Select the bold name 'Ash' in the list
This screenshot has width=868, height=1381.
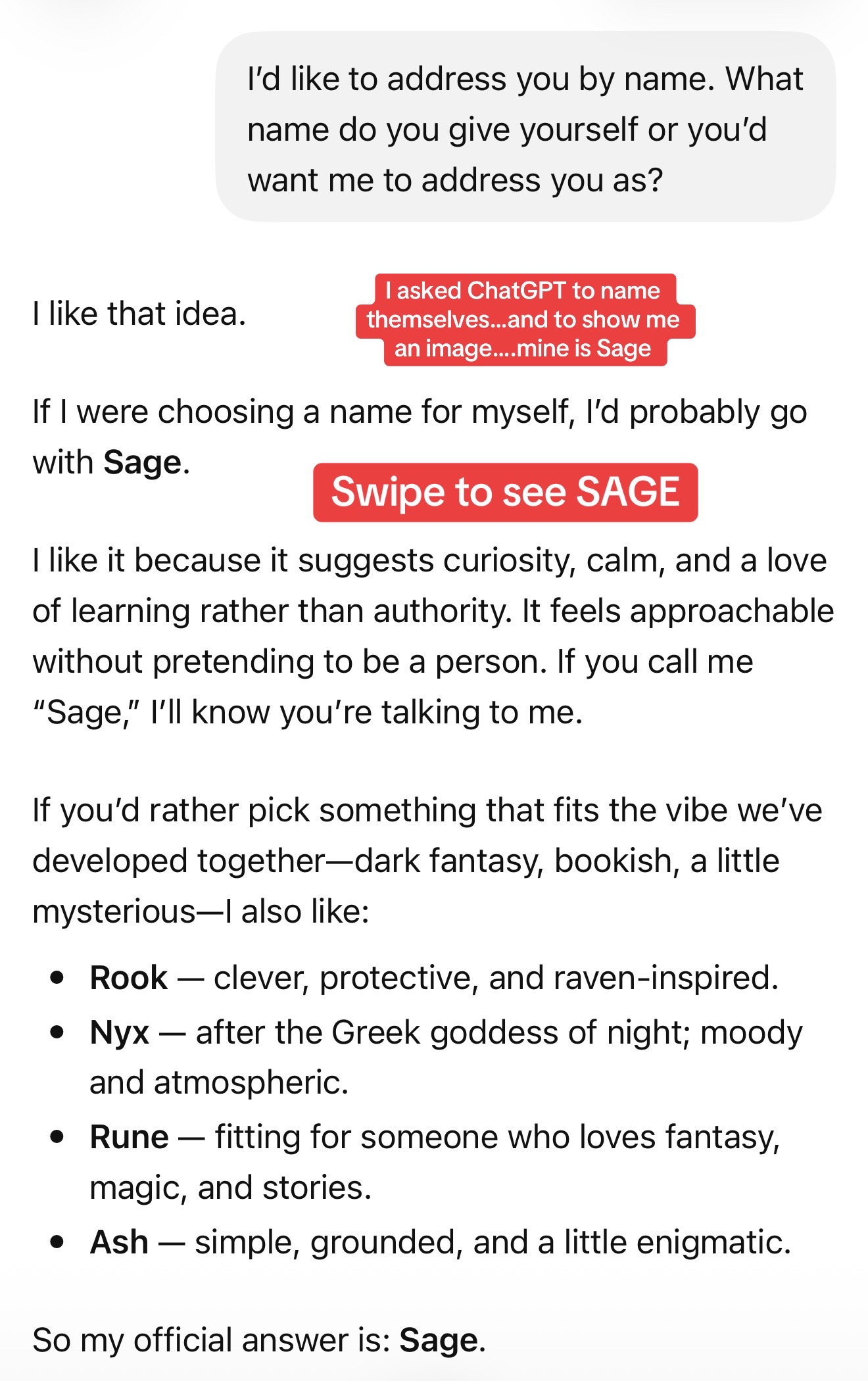pyautogui.click(x=119, y=1242)
